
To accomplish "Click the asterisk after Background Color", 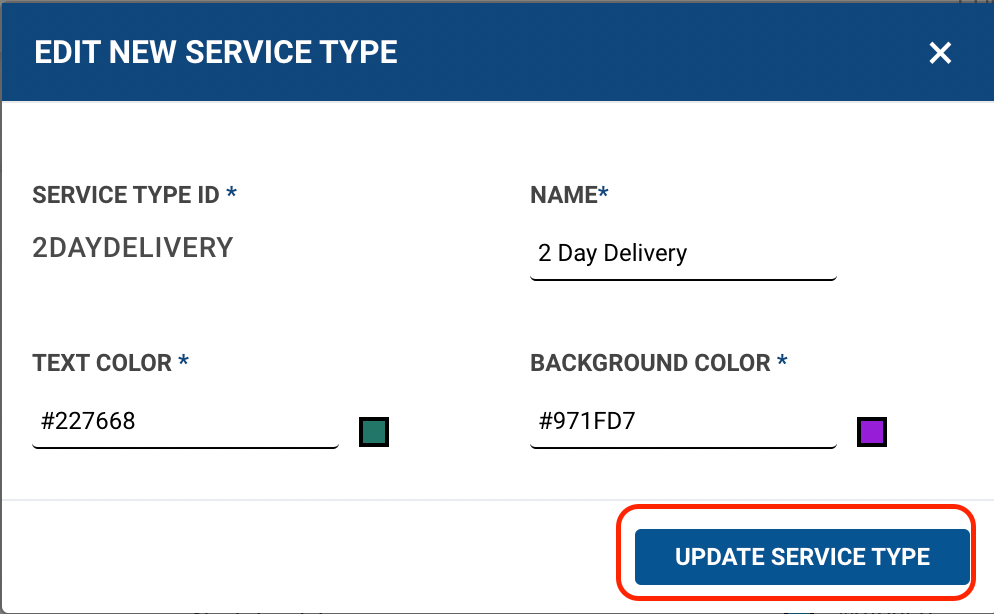I will [x=782, y=362].
